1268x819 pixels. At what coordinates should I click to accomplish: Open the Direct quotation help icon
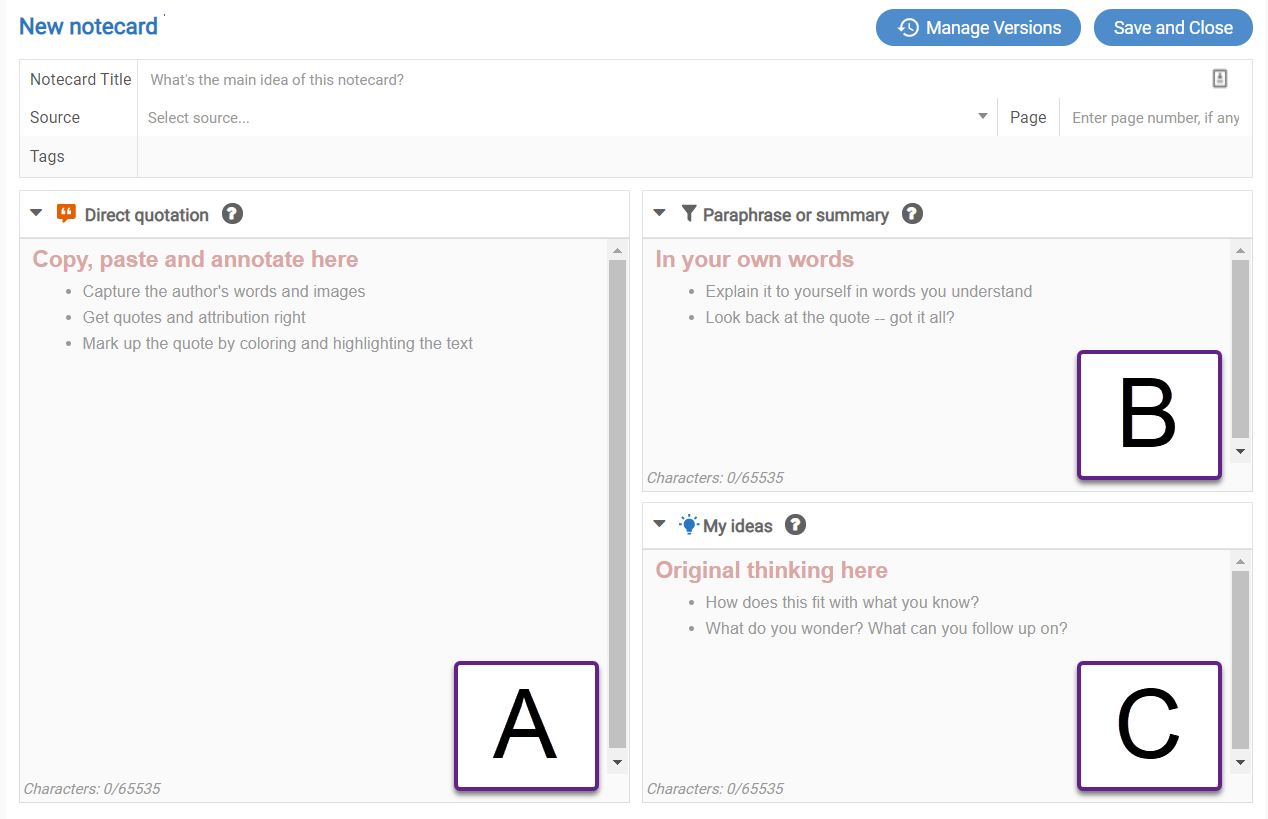point(232,213)
